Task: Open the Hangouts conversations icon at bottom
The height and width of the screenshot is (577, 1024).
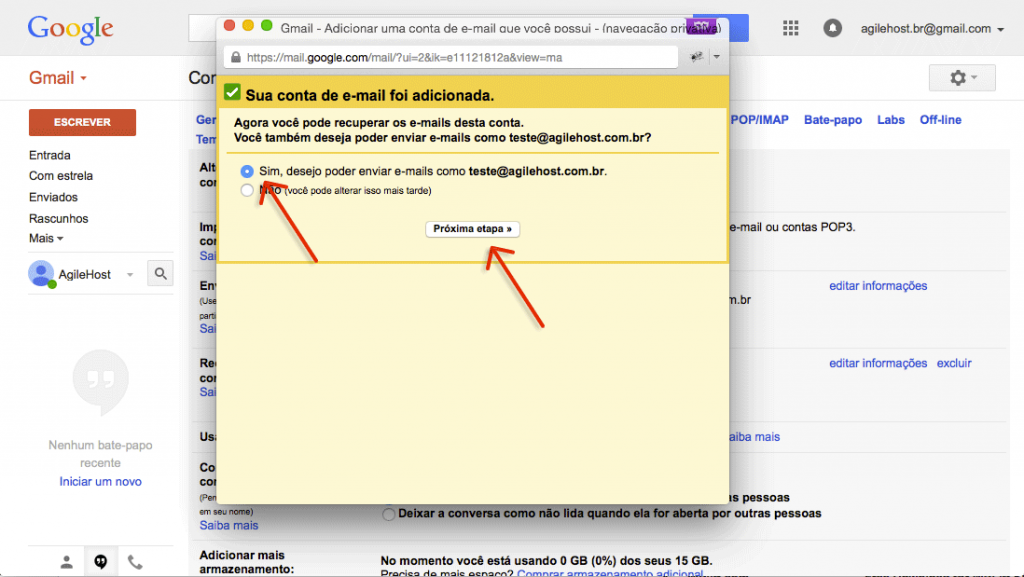Action: (x=101, y=562)
